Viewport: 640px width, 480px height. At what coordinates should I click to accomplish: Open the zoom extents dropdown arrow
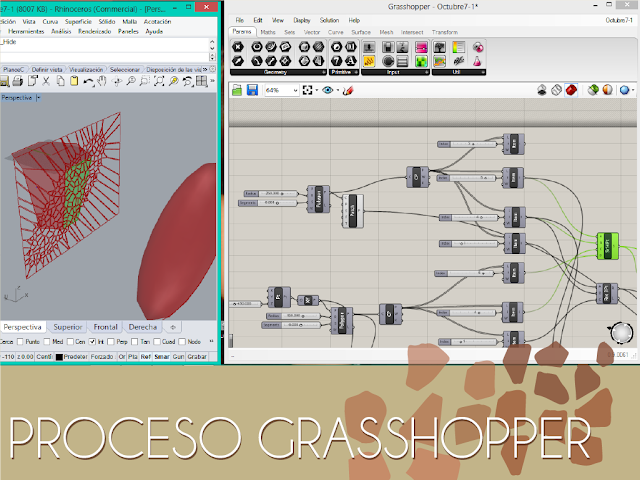[x=317, y=90]
